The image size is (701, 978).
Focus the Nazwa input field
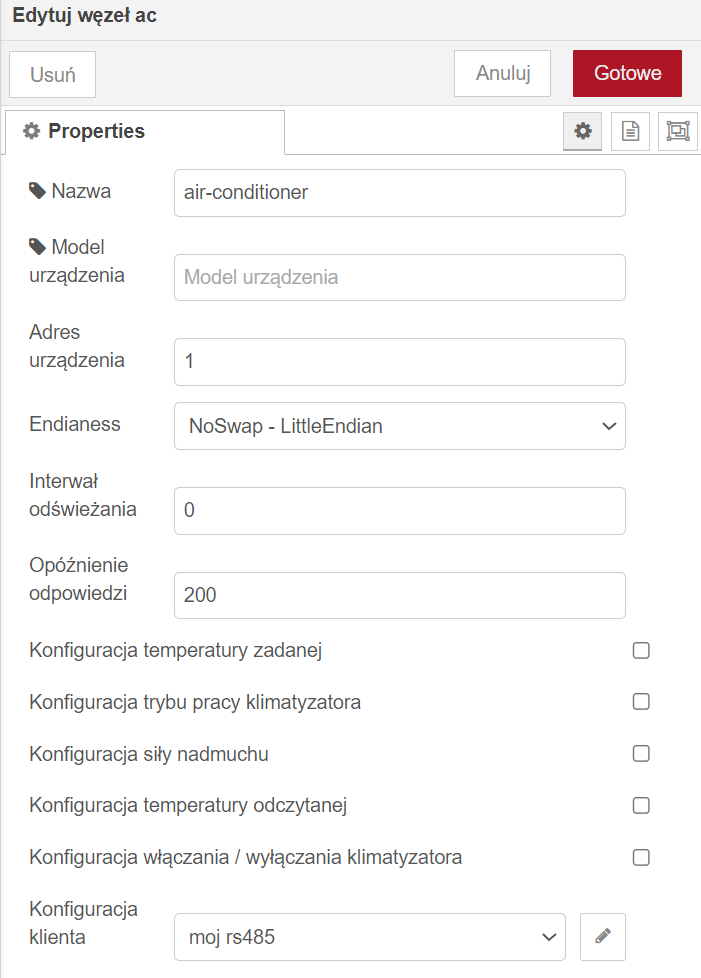400,193
